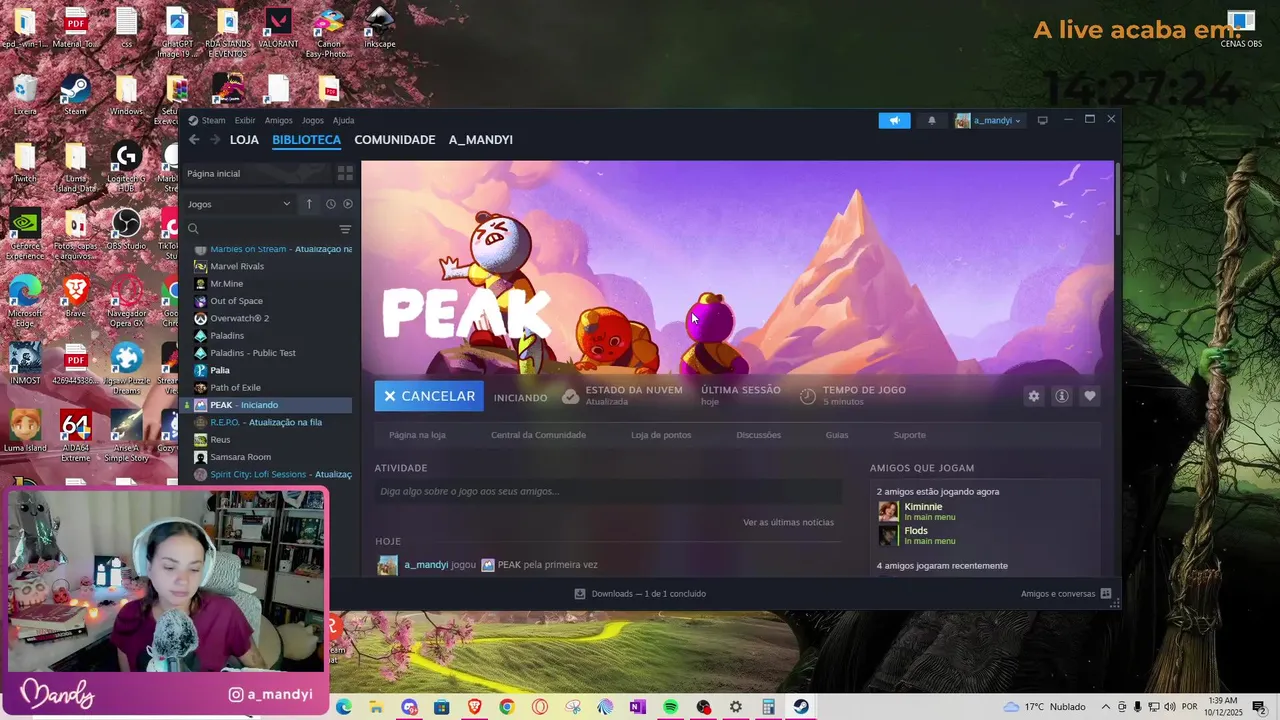Open Inkscape desktop shortcut

379,27
